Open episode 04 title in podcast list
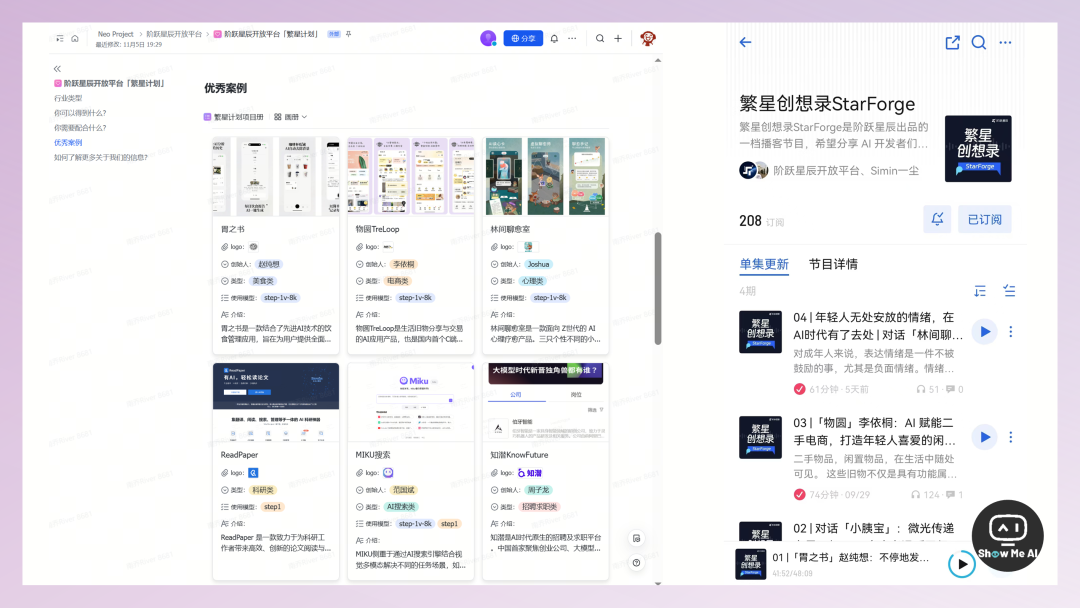The height and width of the screenshot is (608, 1080). 878,326
